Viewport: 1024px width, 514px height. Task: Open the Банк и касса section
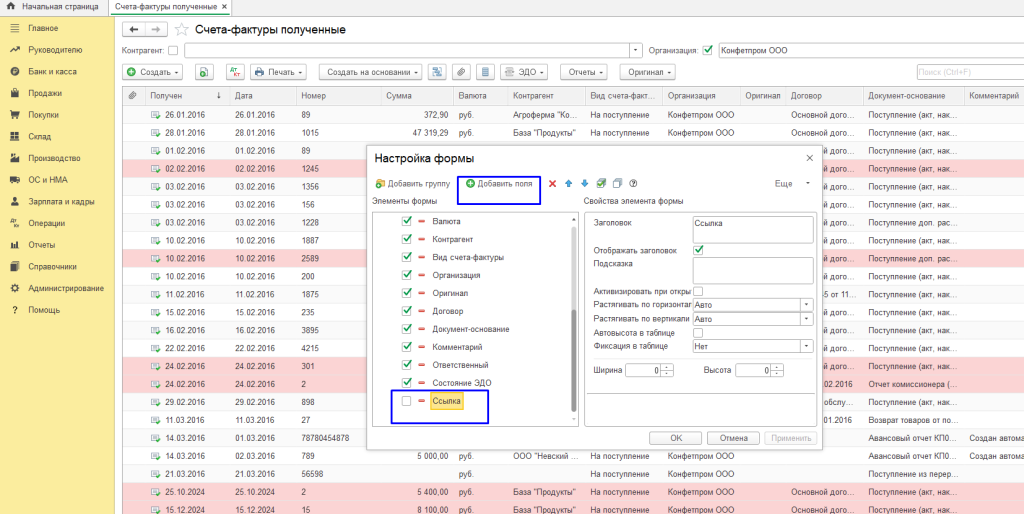point(52,71)
